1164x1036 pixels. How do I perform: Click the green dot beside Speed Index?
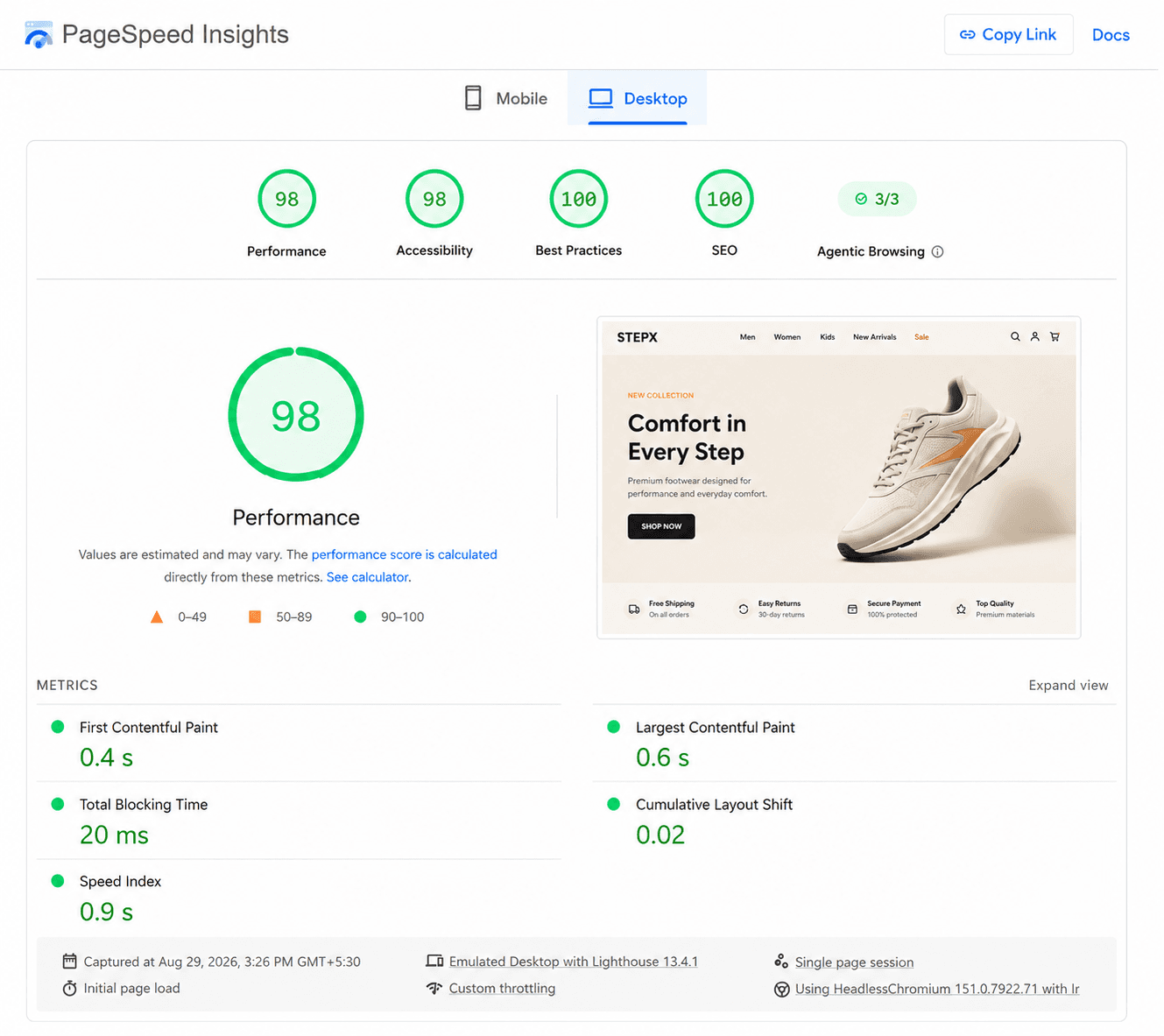tap(58, 881)
